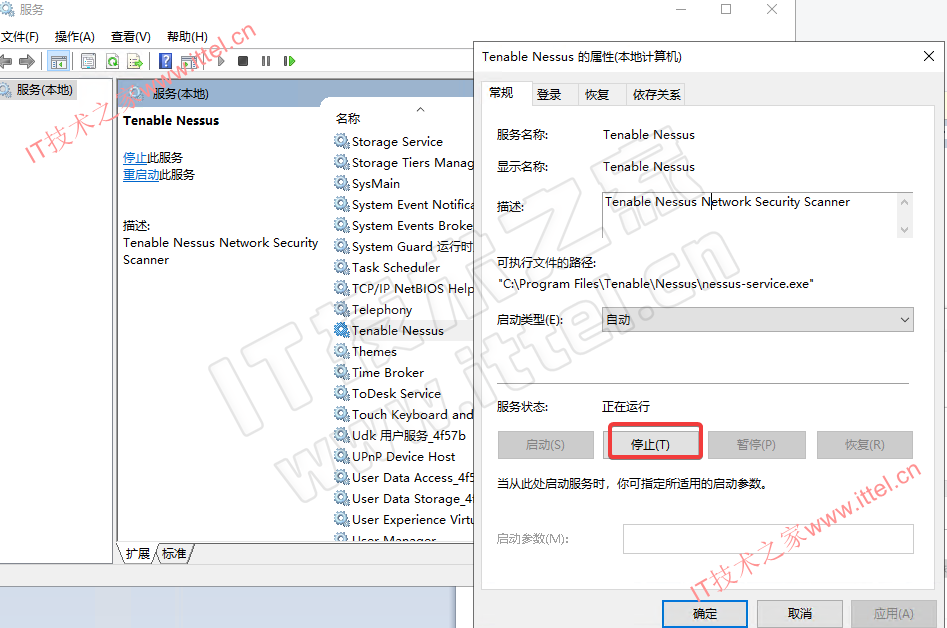
Task: Select the Touch Keyboard and… service row
Action: (x=404, y=414)
